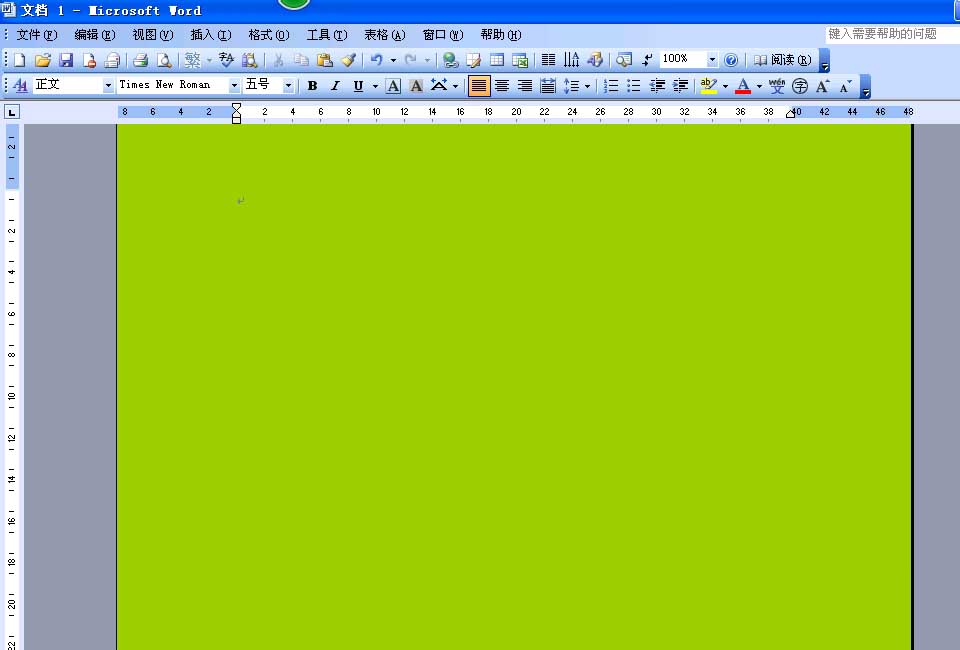The height and width of the screenshot is (650, 960).
Task: Open the zoom 100% dropdown
Action: (712, 59)
